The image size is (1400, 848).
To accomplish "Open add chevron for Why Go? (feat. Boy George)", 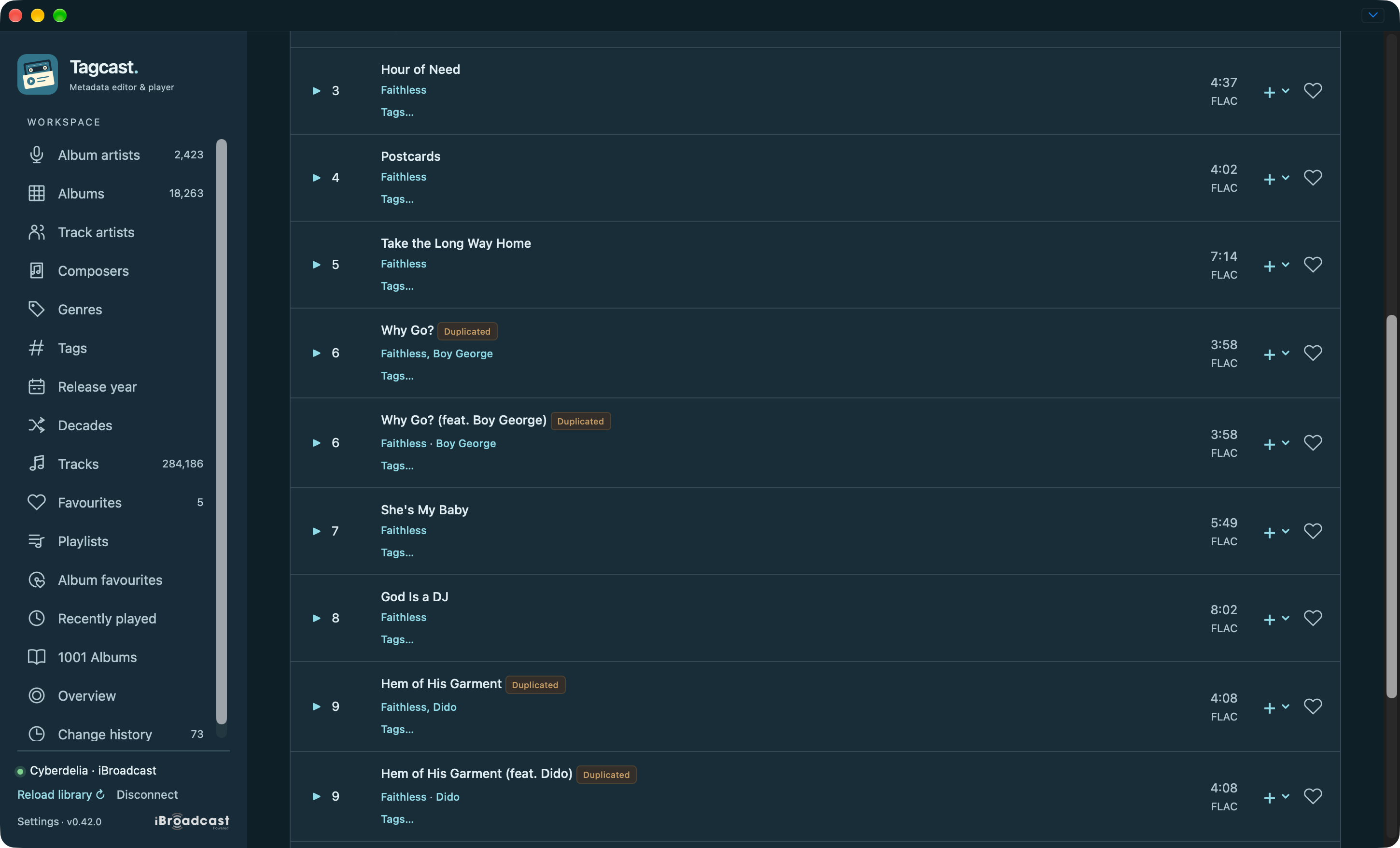I will (1285, 443).
